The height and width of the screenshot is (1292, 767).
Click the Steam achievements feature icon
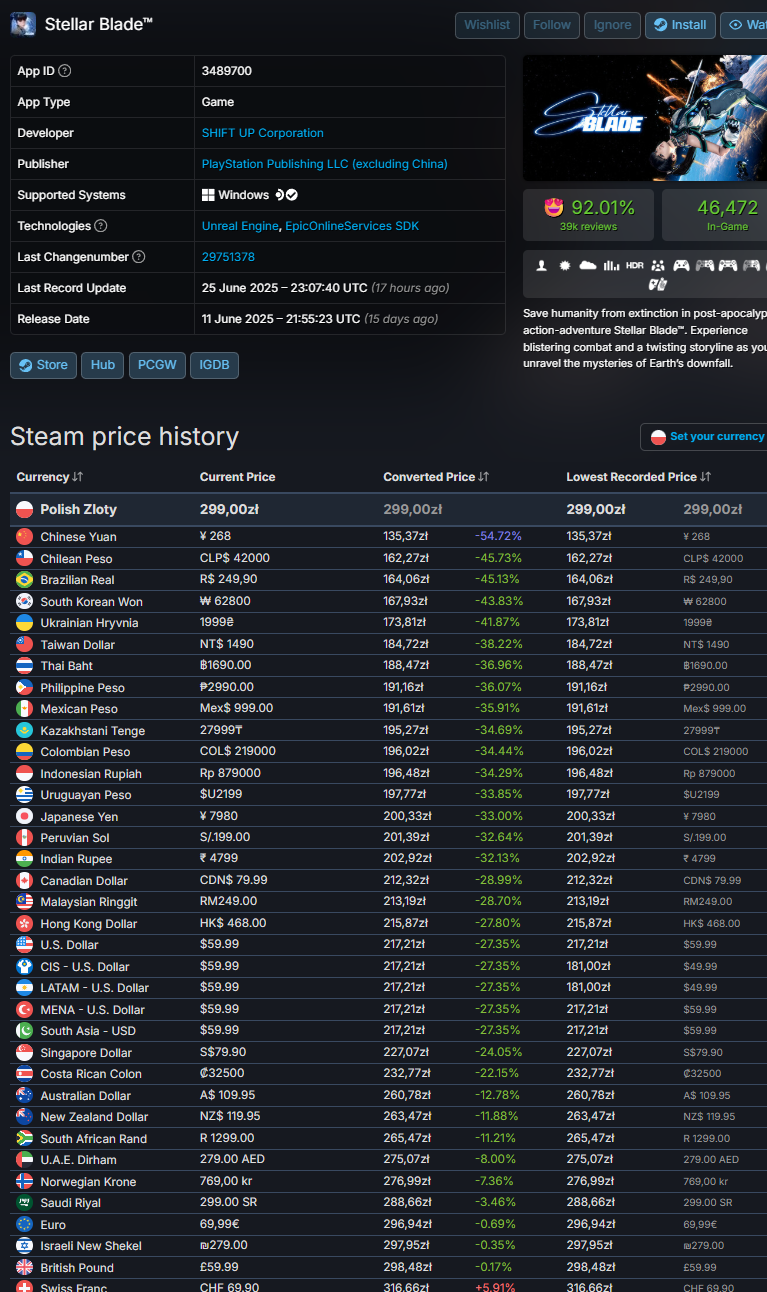tap(565, 265)
